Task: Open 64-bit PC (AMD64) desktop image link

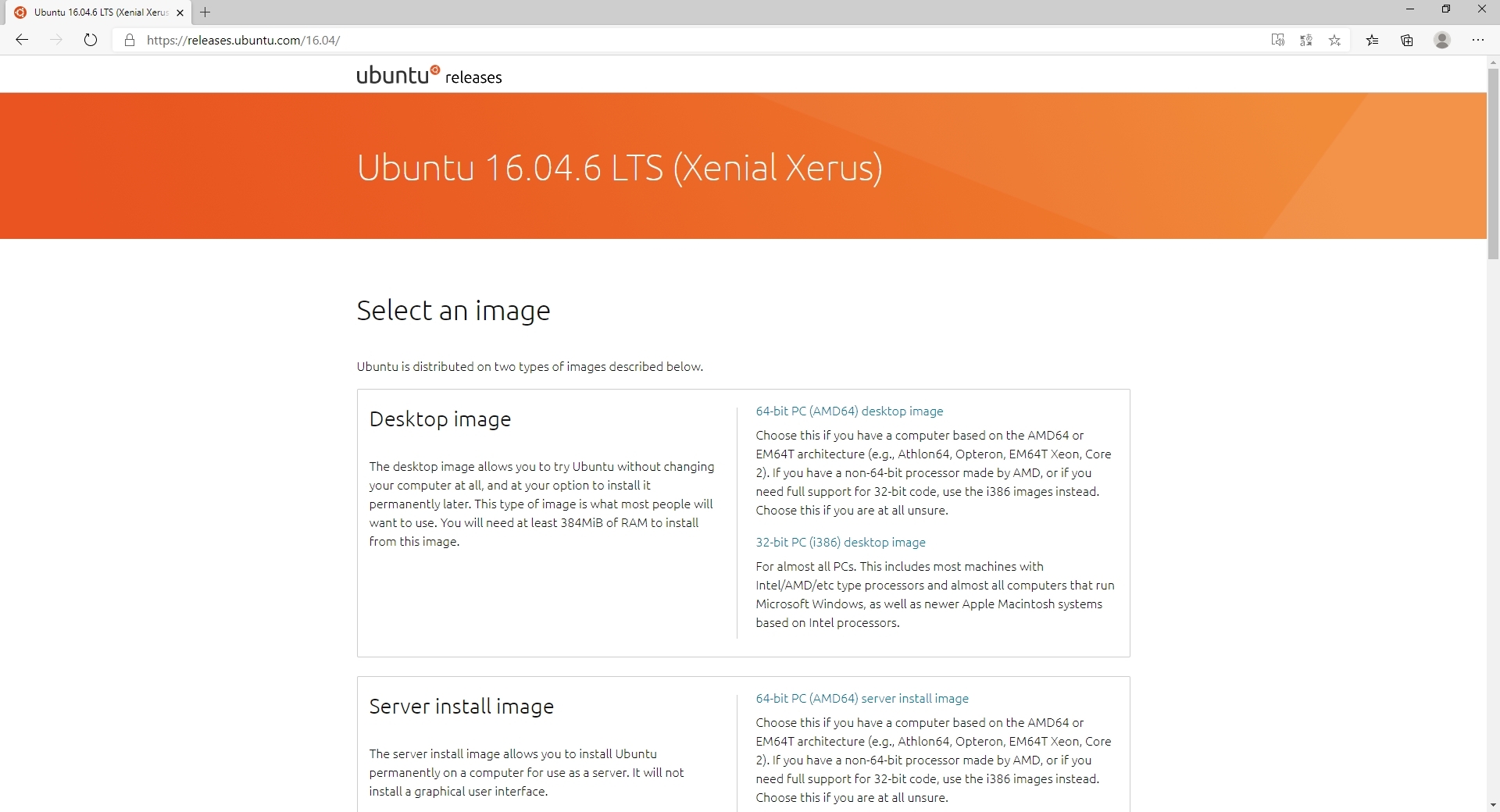Action: (849, 411)
